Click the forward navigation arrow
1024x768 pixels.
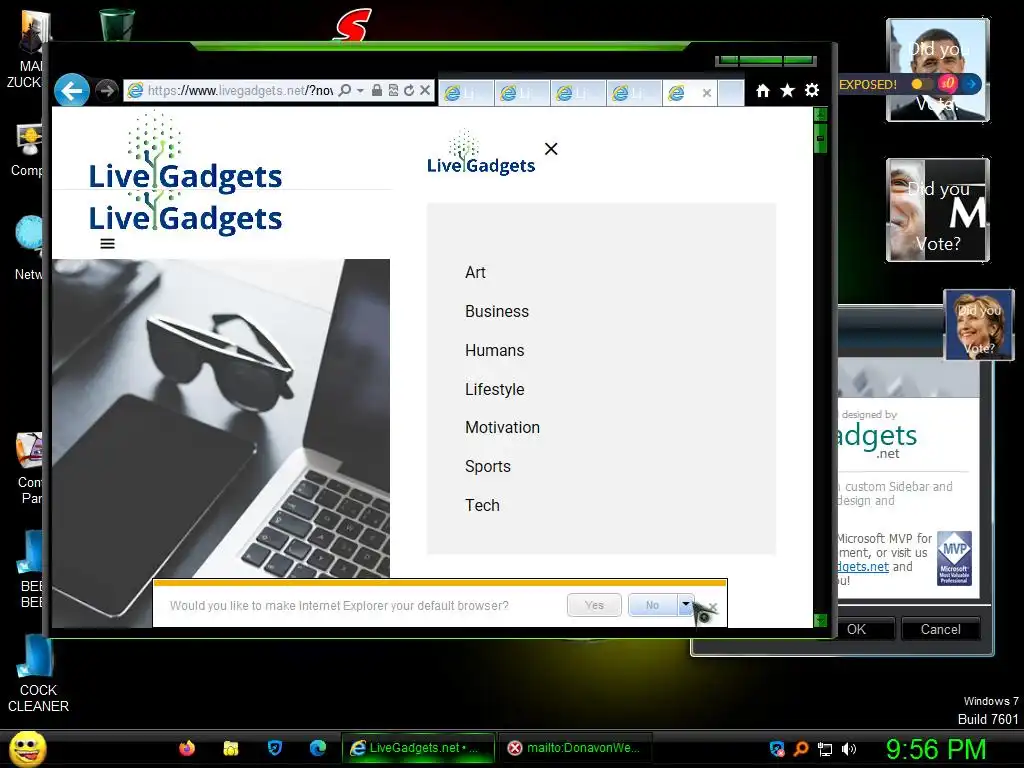coord(106,90)
